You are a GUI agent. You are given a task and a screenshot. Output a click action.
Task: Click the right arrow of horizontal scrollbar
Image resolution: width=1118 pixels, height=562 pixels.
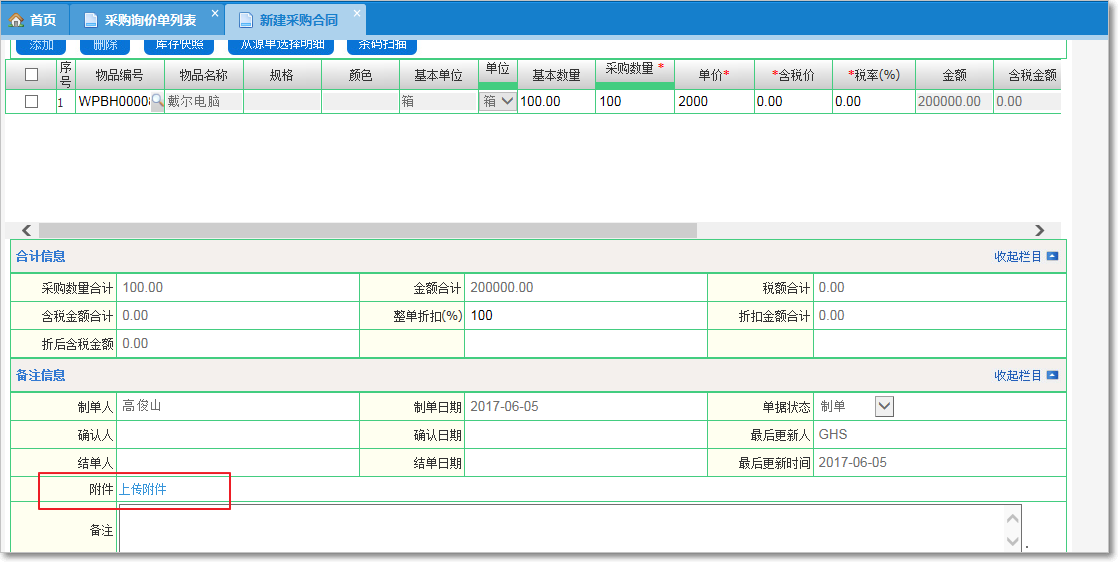coord(1040,231)
